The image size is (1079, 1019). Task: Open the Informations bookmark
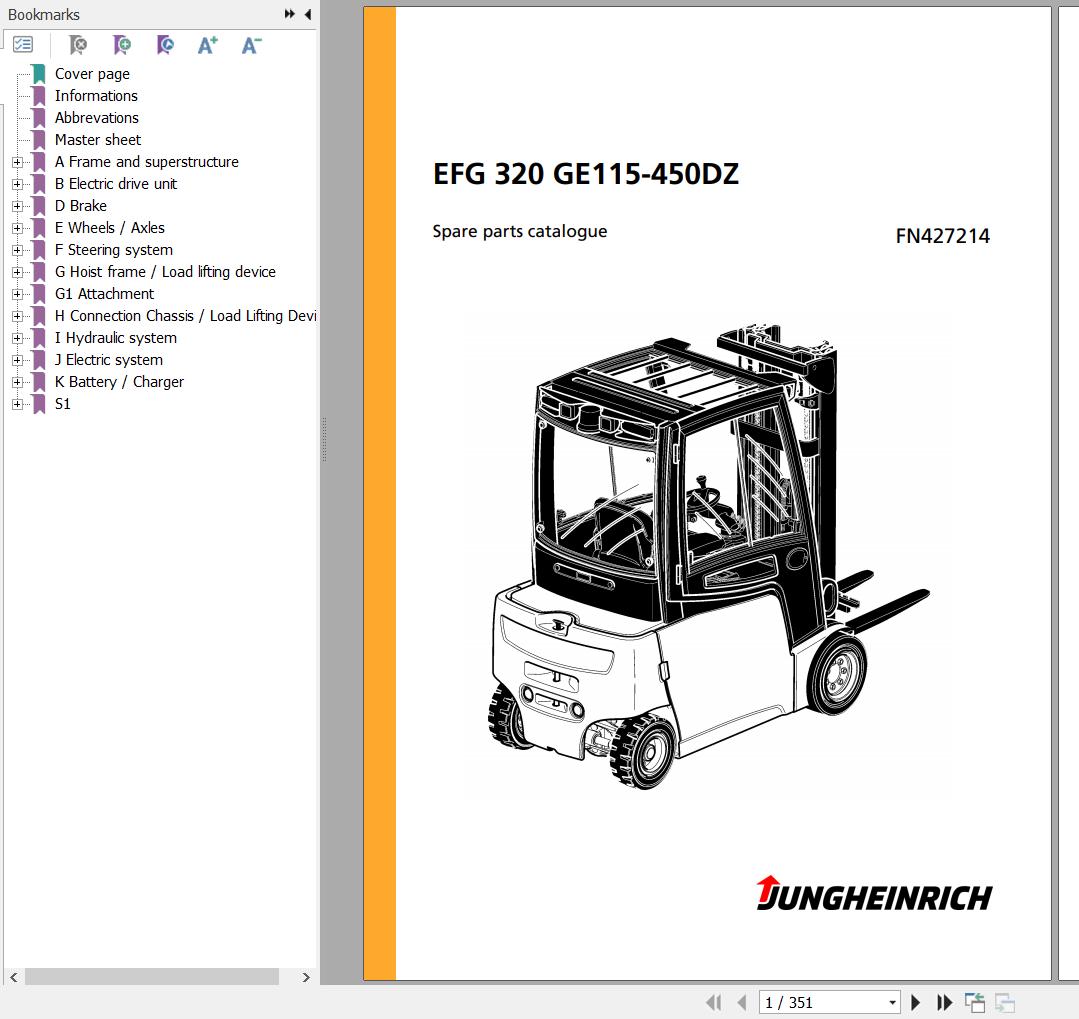[96, 96]
